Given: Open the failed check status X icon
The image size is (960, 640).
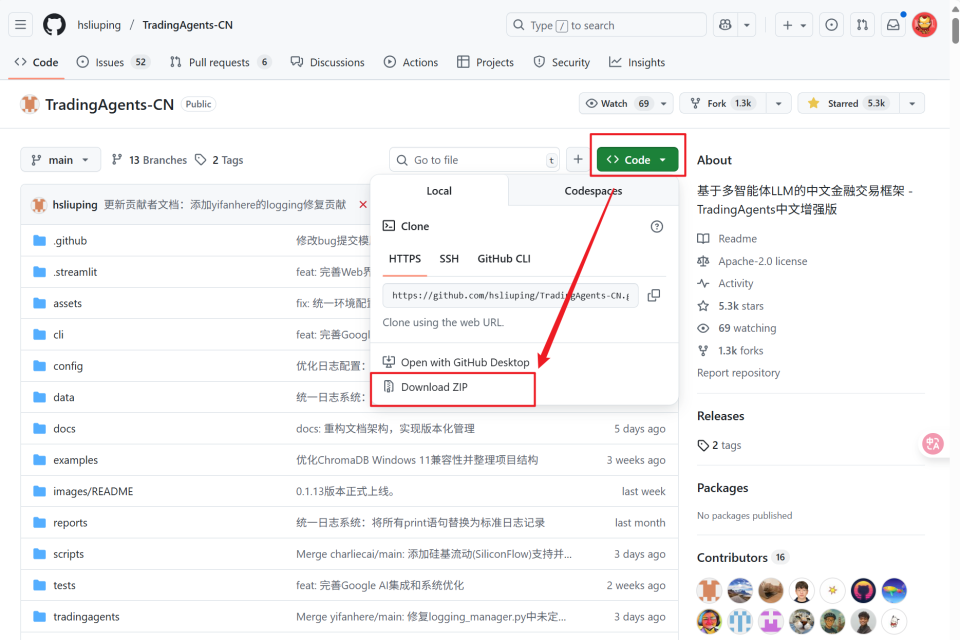Looking at the screenshot, I should click(363, 205).
